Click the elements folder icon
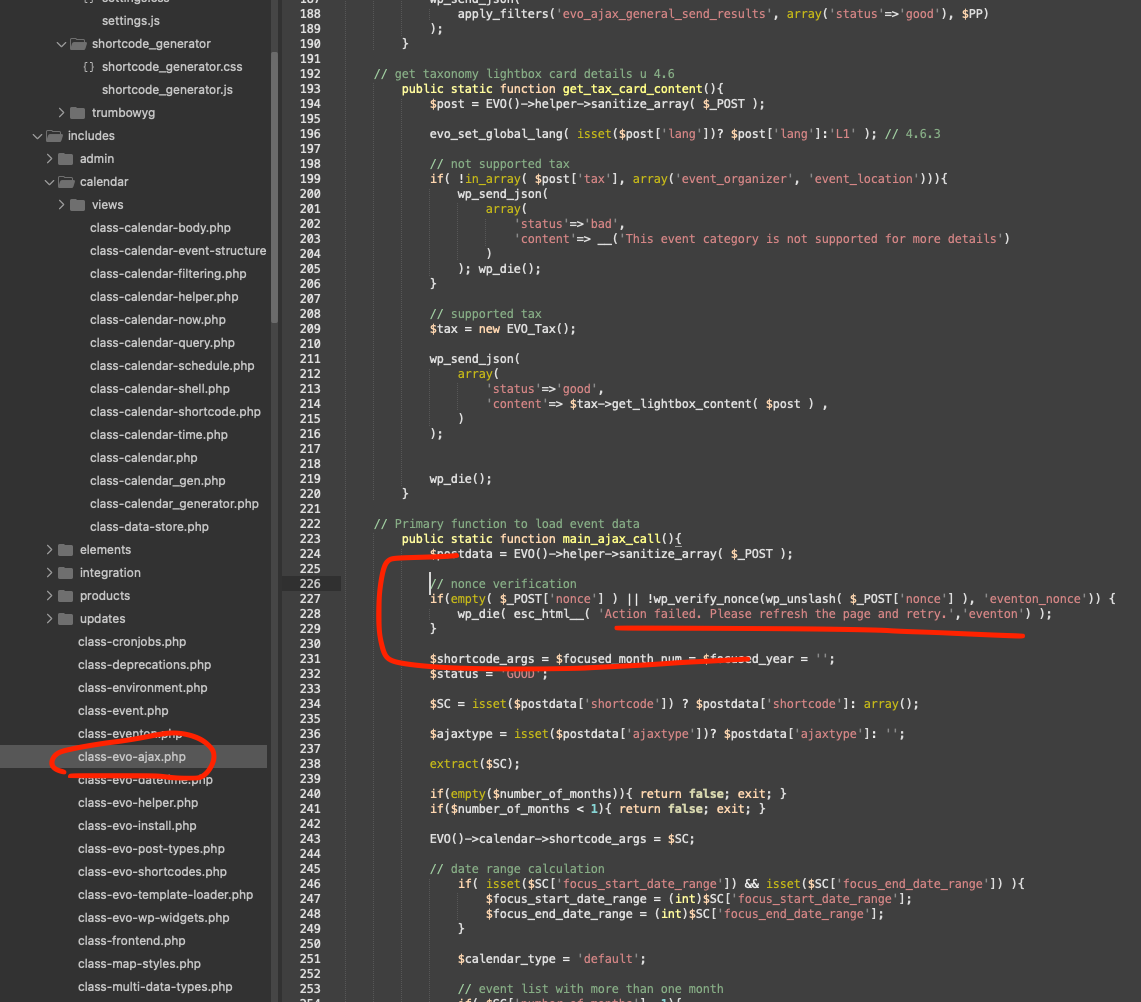The image size is (1141, 1002). tap(66, 550)
